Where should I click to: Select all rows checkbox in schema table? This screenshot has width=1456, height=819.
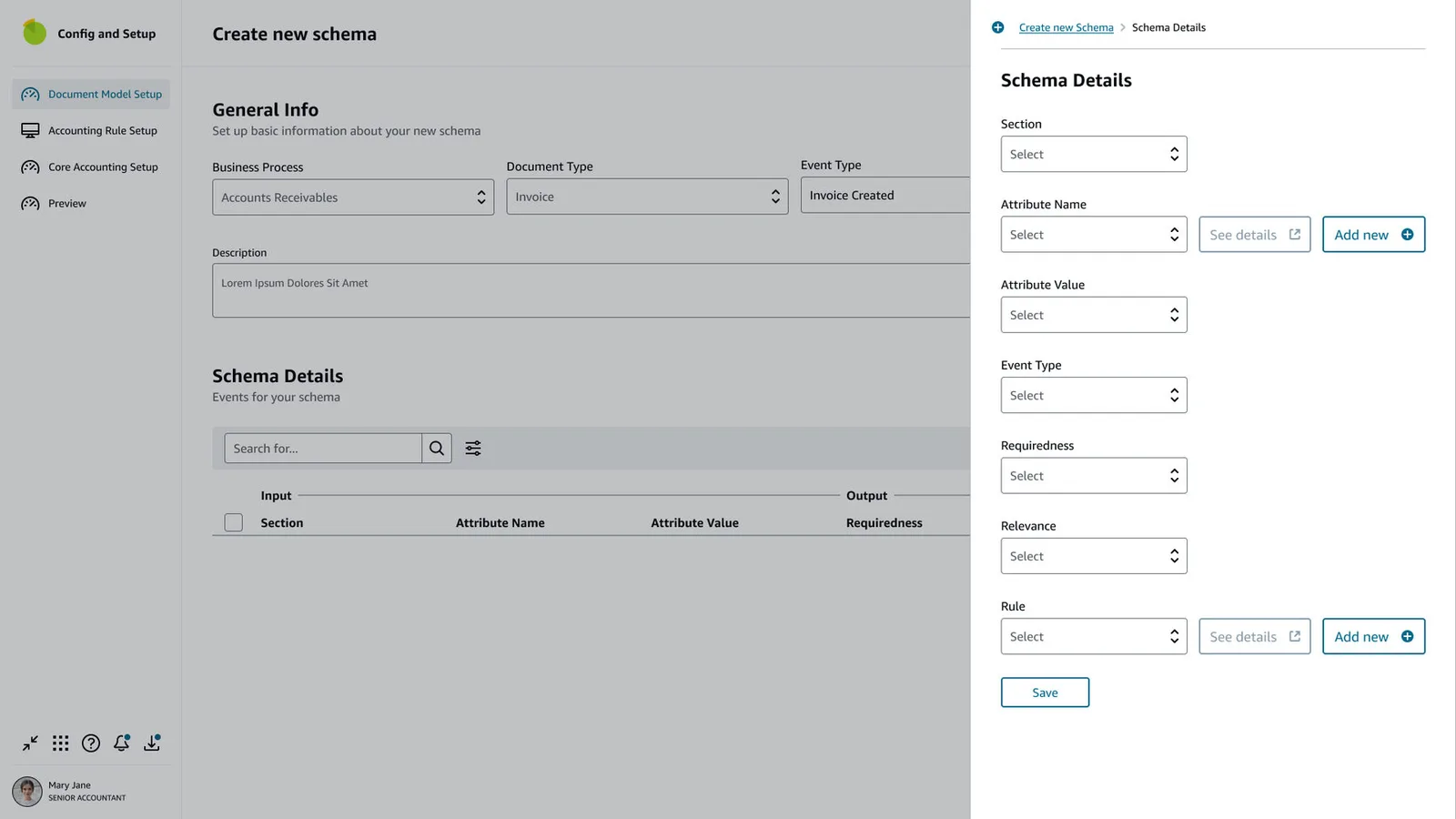pos(234,523)
